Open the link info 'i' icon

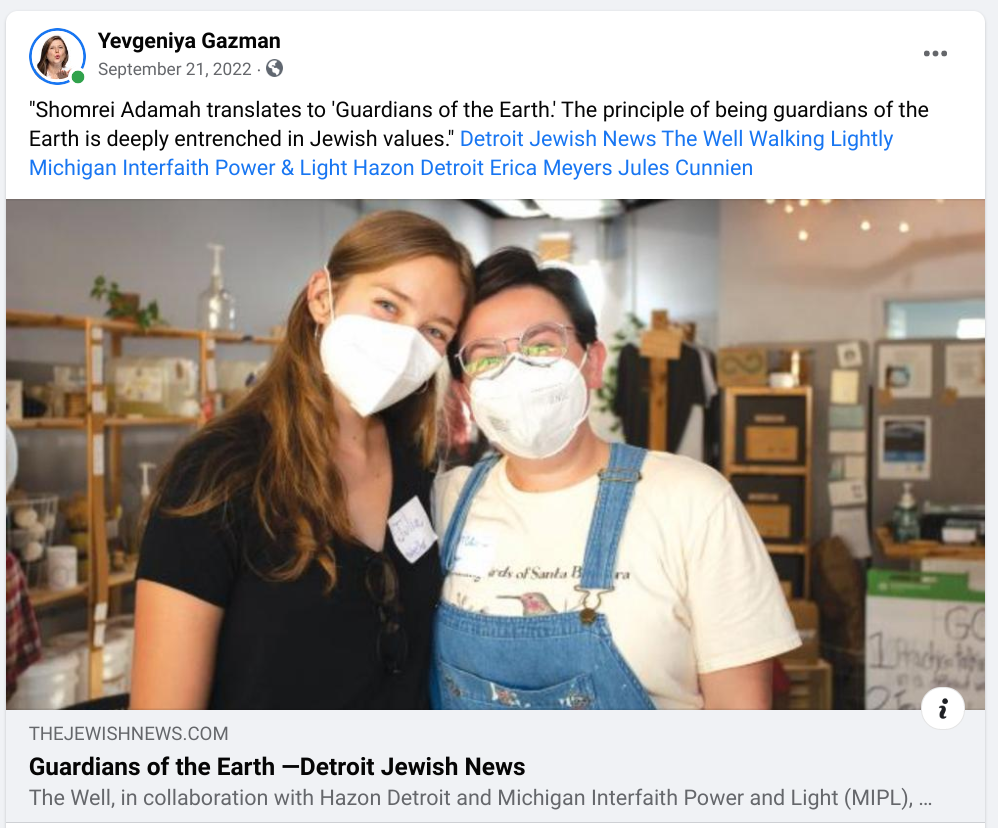[x=943, y=708]
